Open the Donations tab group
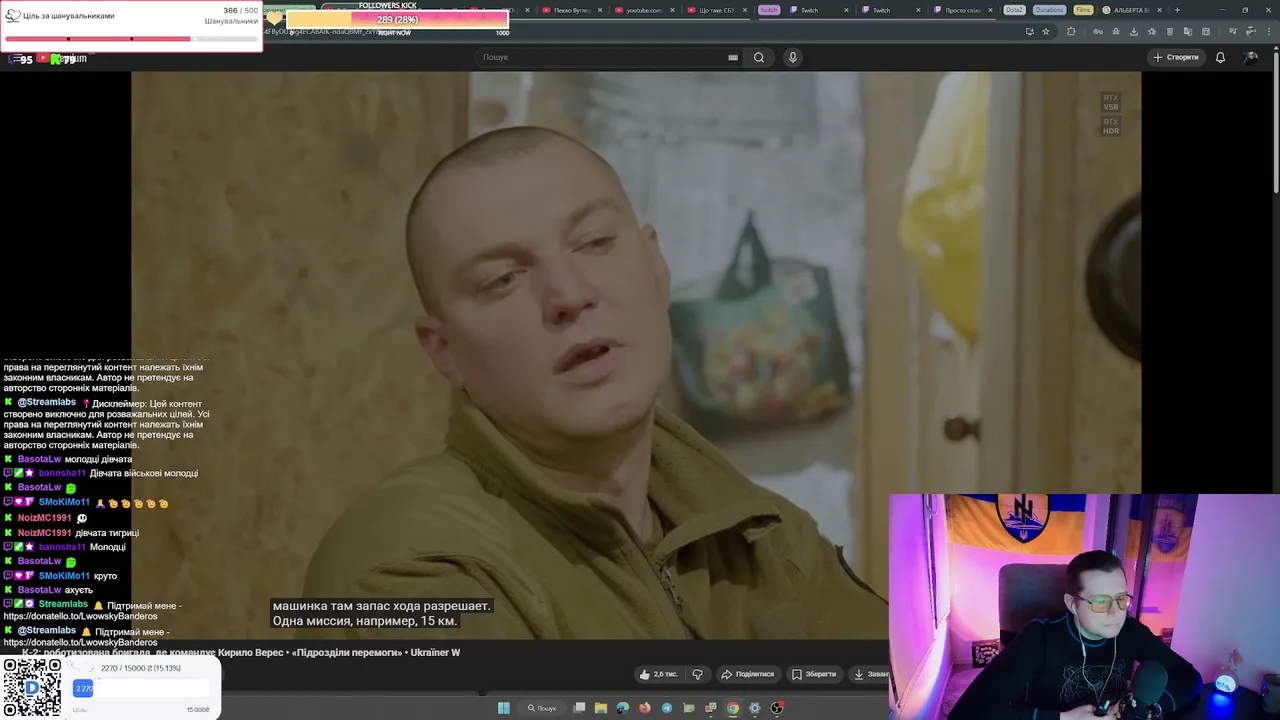The height and width of the screenshot is (720, 1280). [1049, 10]
